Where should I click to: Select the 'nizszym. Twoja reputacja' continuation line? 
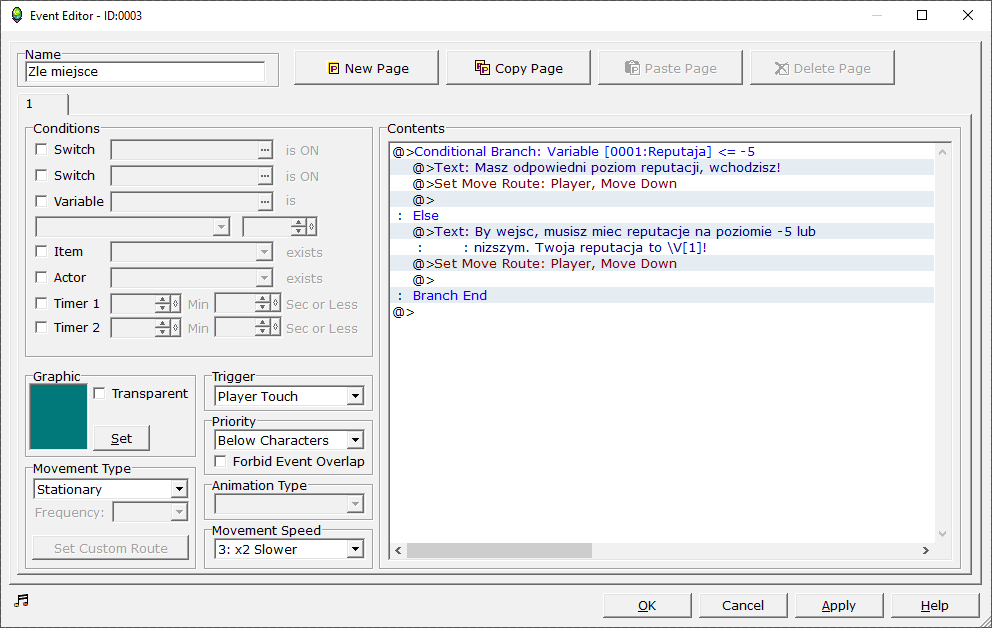pyautogui.click(x=662, y=247)
